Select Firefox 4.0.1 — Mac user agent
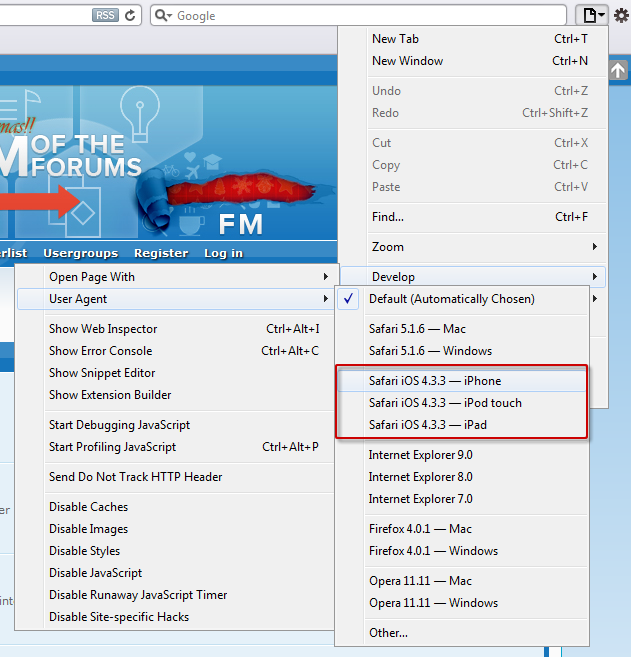Screen dimensions: 631x657 point(462,529)
